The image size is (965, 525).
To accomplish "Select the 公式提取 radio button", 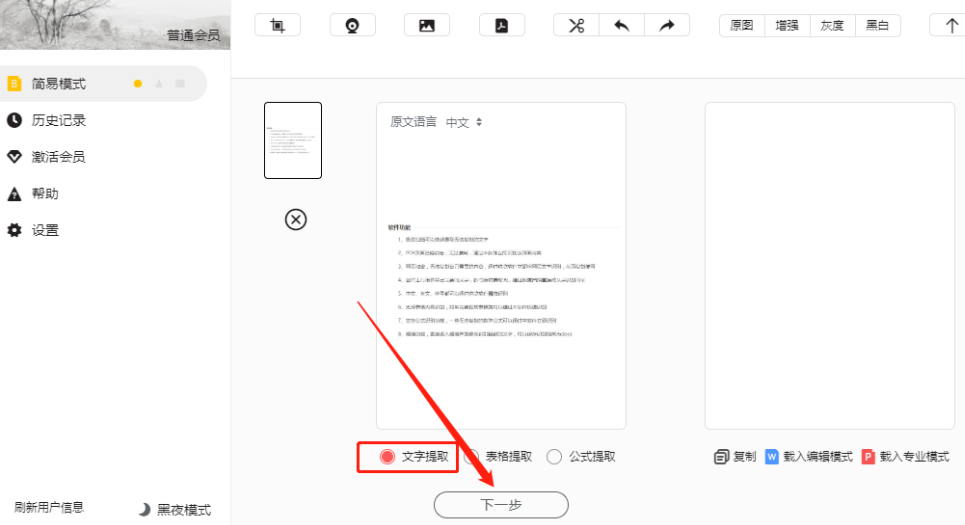I will point(554,457).
